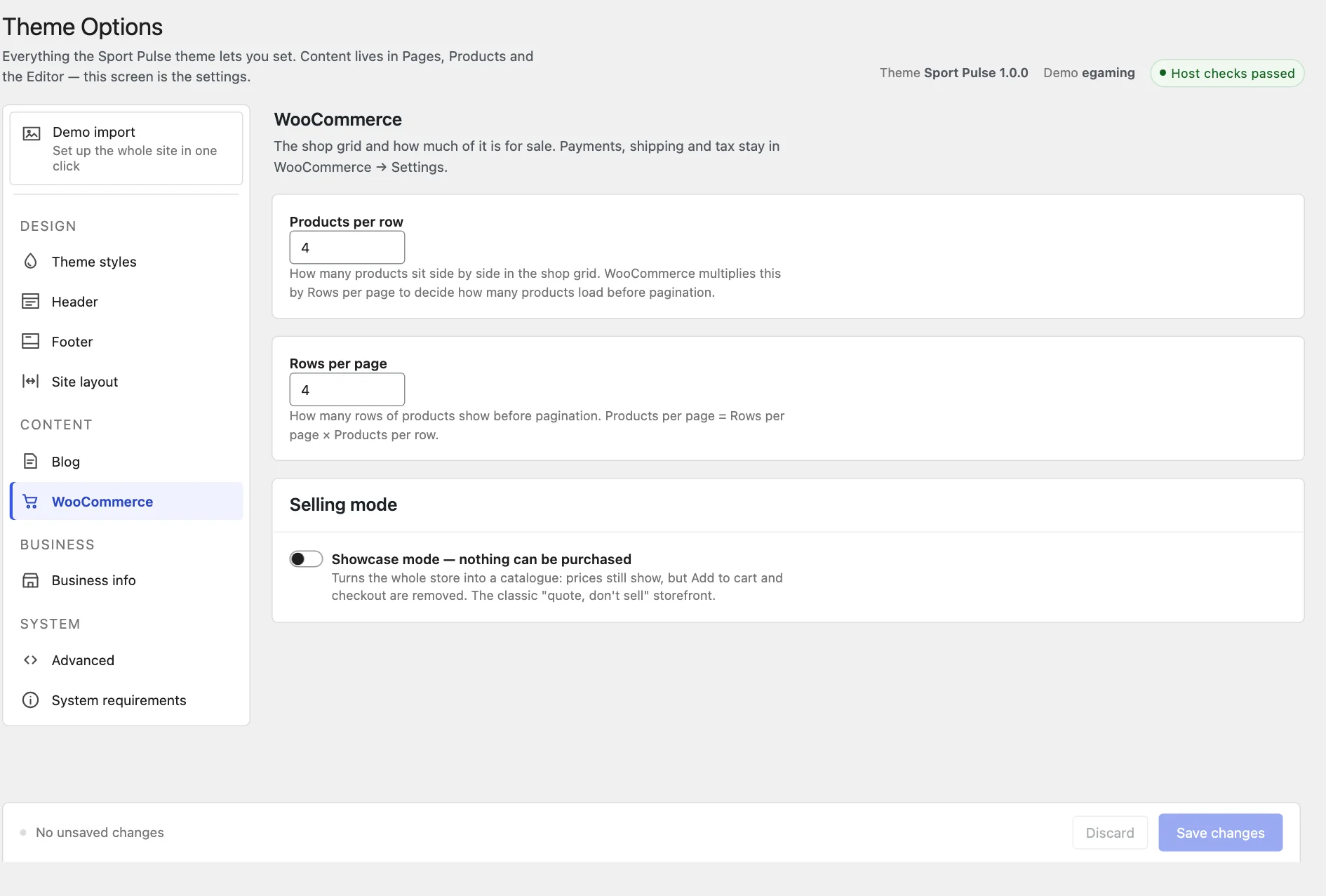Viewport: 1326px width, 896px height.
Task: Open System requirements page
Action: pyautogui.click(x=126, y=700)
